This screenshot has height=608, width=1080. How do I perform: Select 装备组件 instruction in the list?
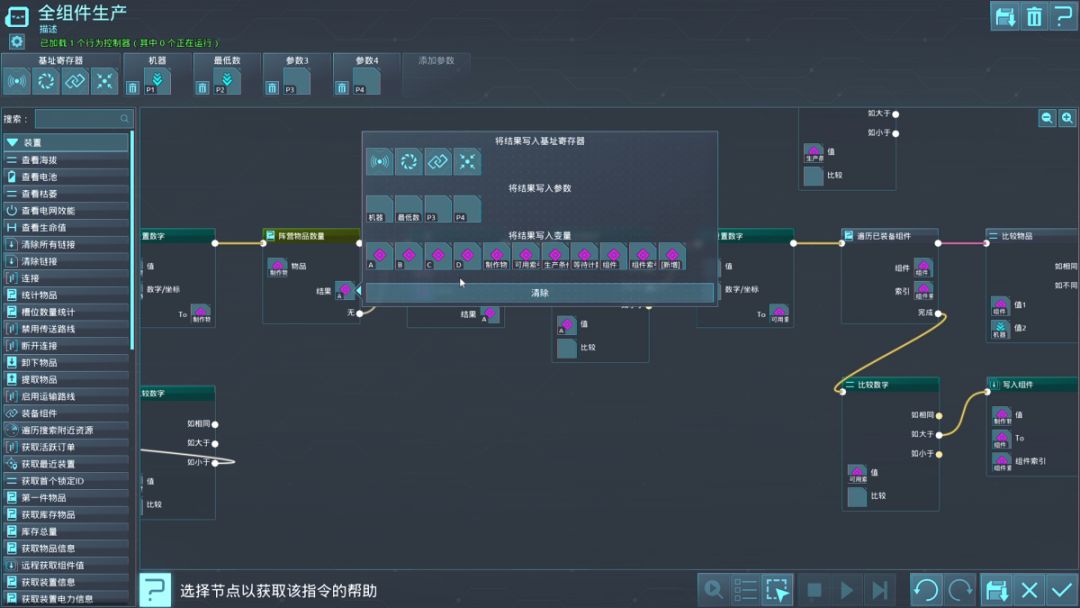[x=66, y=413]
